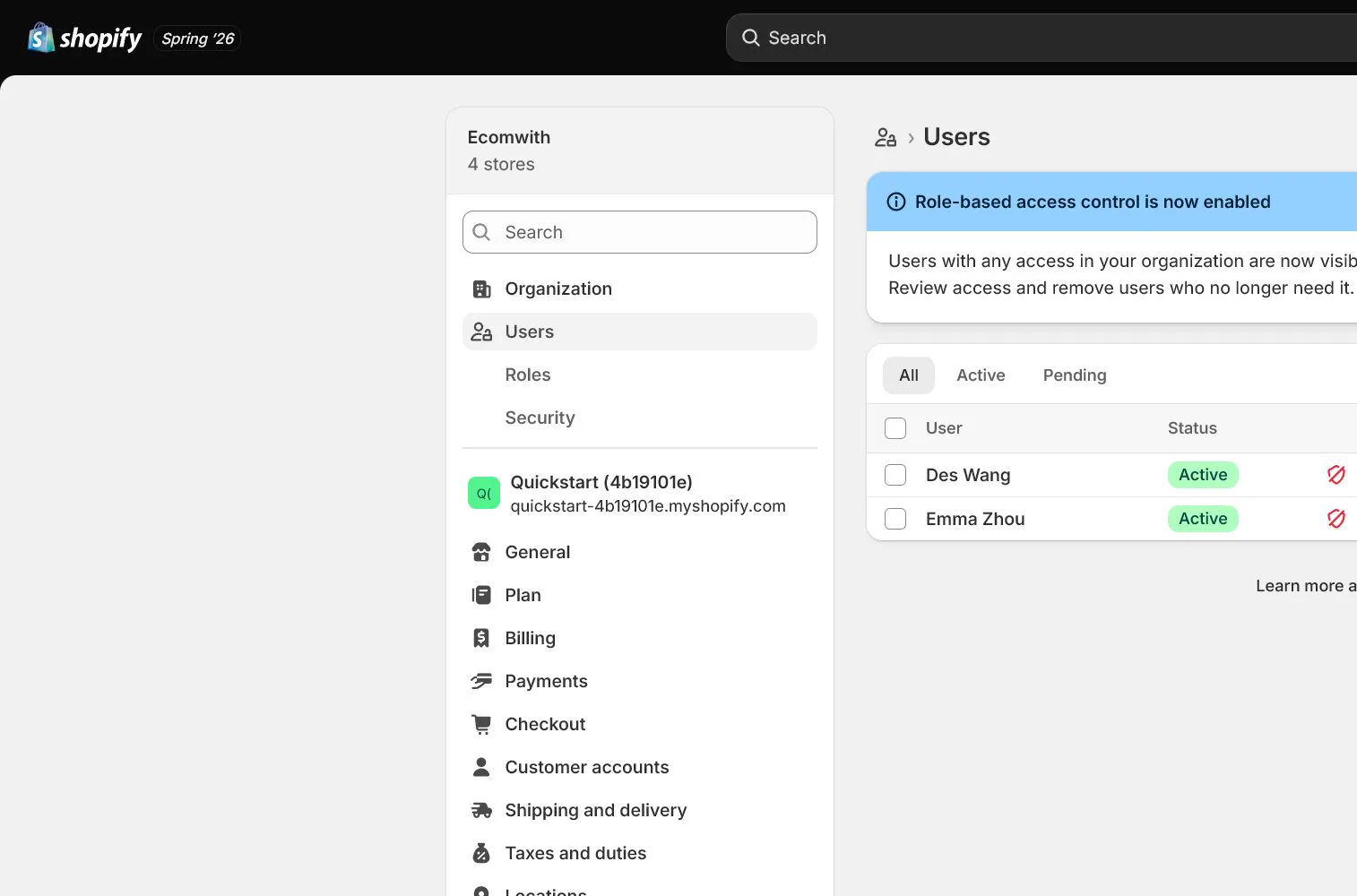This screenshot has height=896, width=1357.
Task: Click the Shipping and delivery truck icon
Action: tap(481, 810)
